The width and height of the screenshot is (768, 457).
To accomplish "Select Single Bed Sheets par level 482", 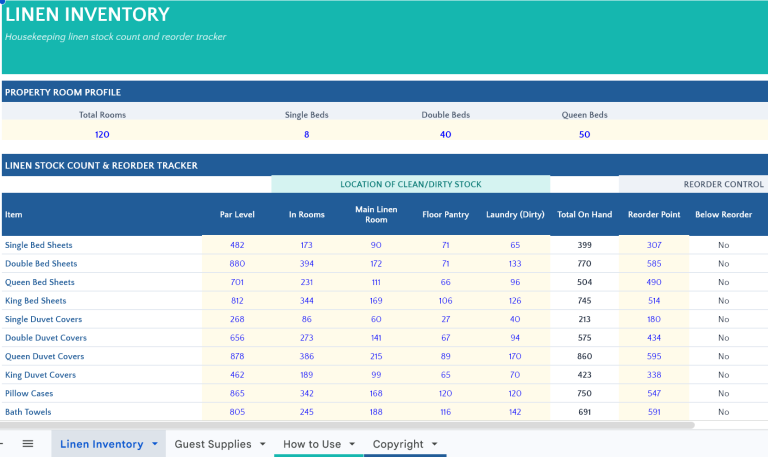I will pos(237,245).
